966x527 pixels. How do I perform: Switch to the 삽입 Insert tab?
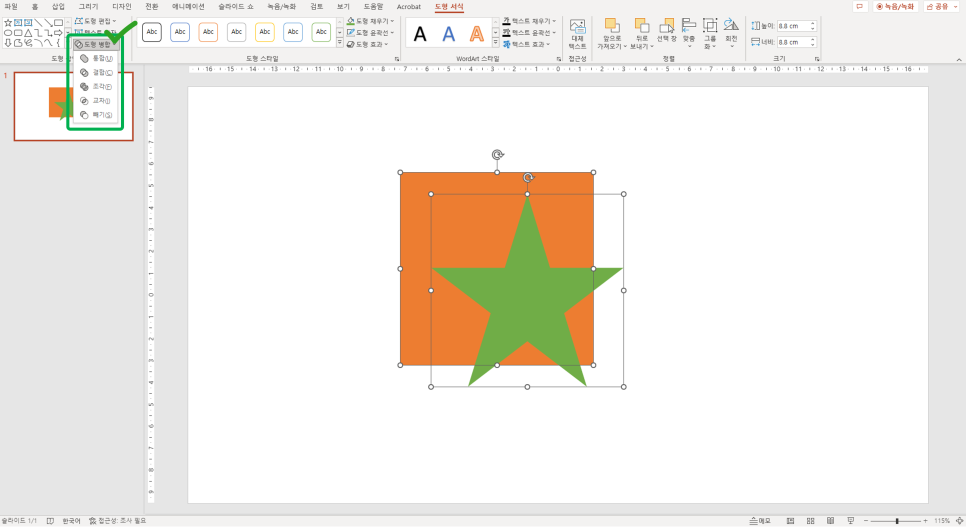58,7
